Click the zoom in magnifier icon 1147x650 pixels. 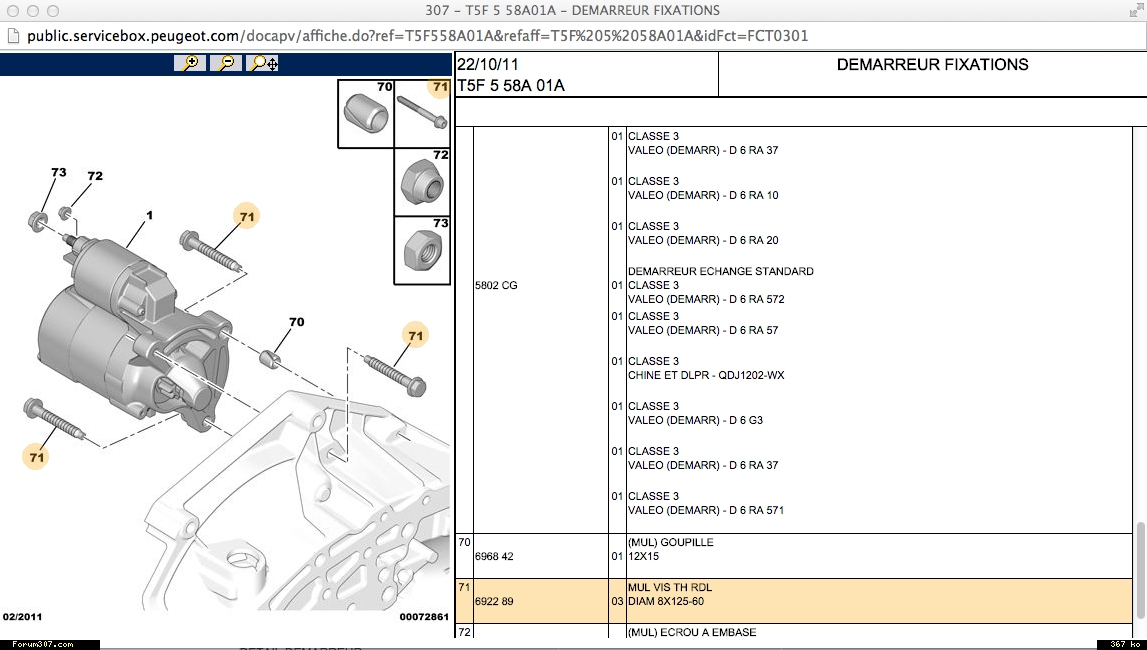tap(189, 63)
